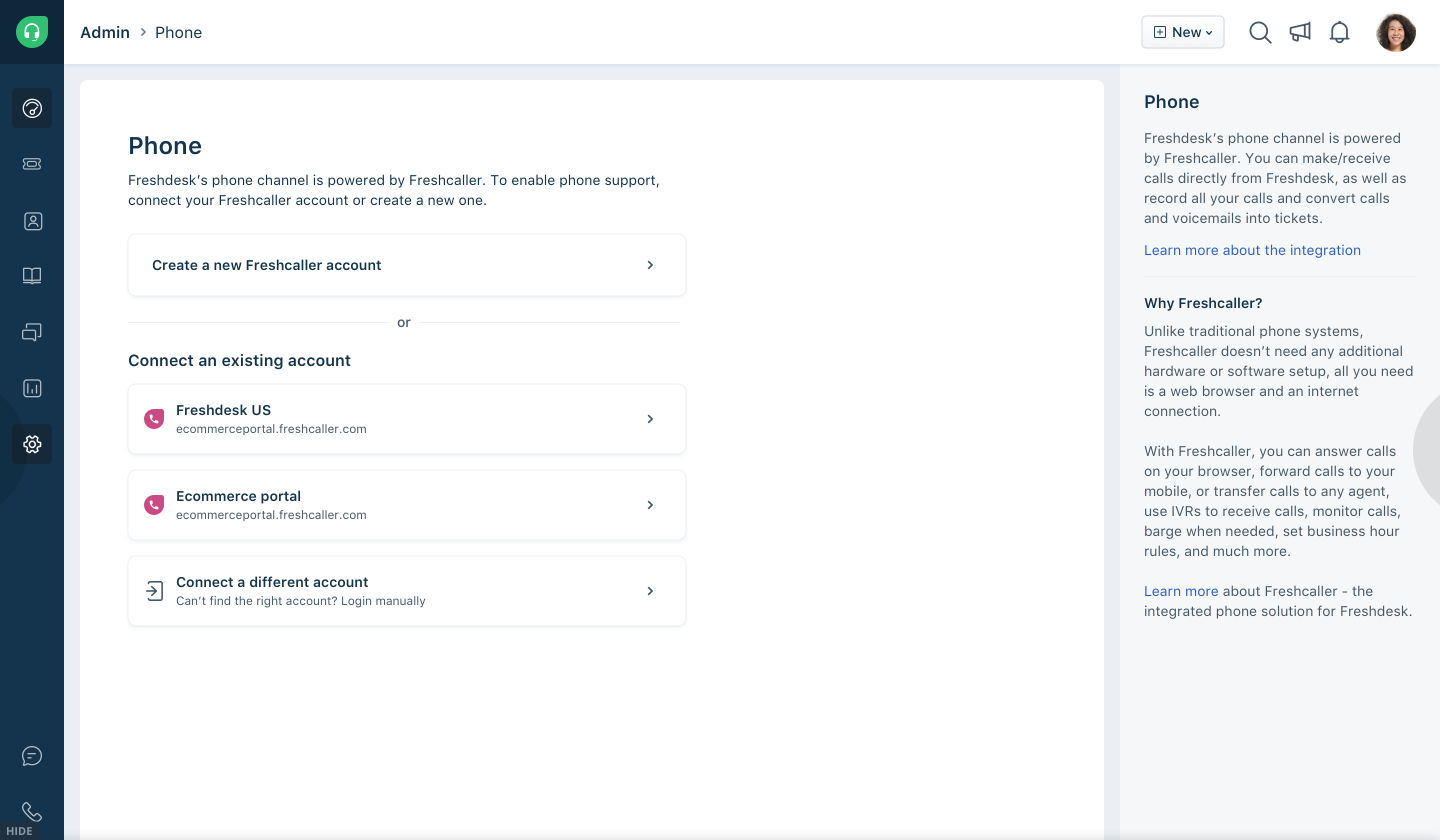This screenshot has width=1440, height=840.
Task: Open Learn more about the integration link
Action: (1251, 250)
